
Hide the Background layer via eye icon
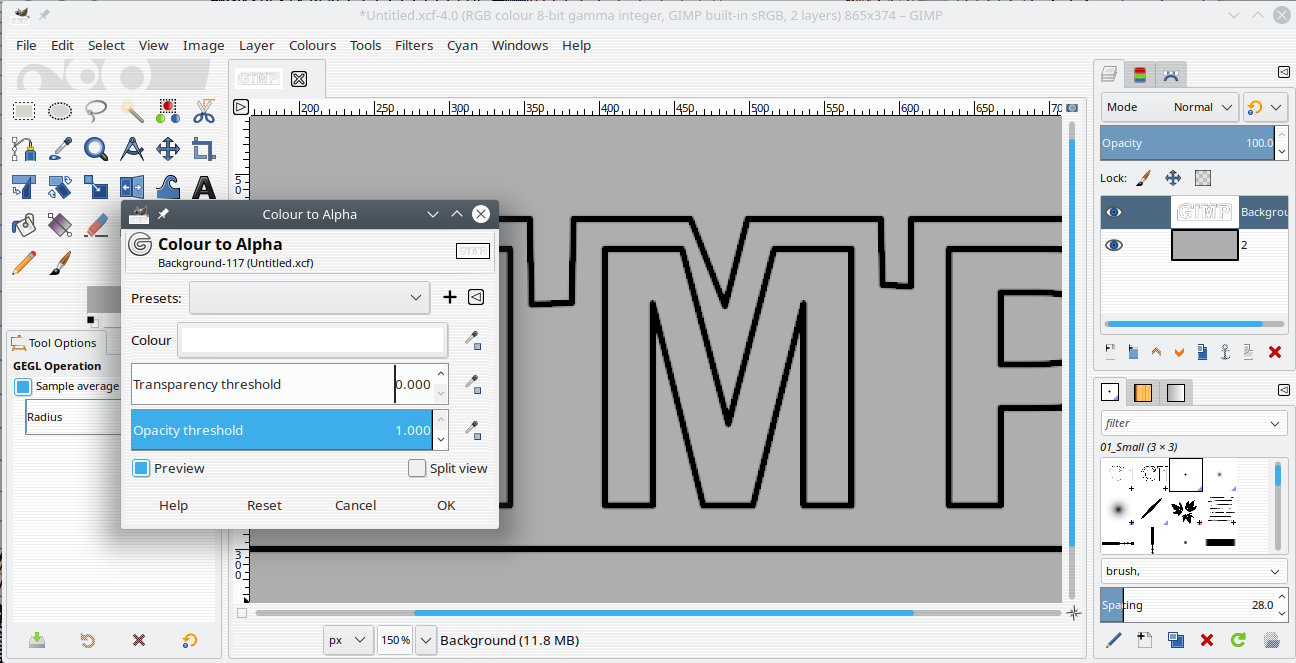(x=1114, y=212)
